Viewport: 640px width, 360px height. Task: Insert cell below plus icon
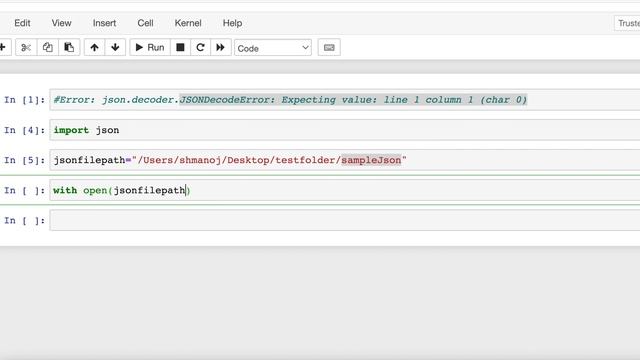coord(3,48)
